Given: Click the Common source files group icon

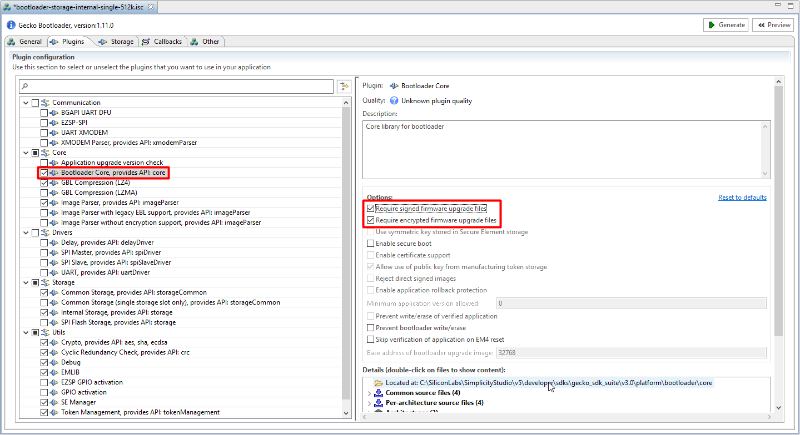Looking at the screenshot, I should point(379,393).
